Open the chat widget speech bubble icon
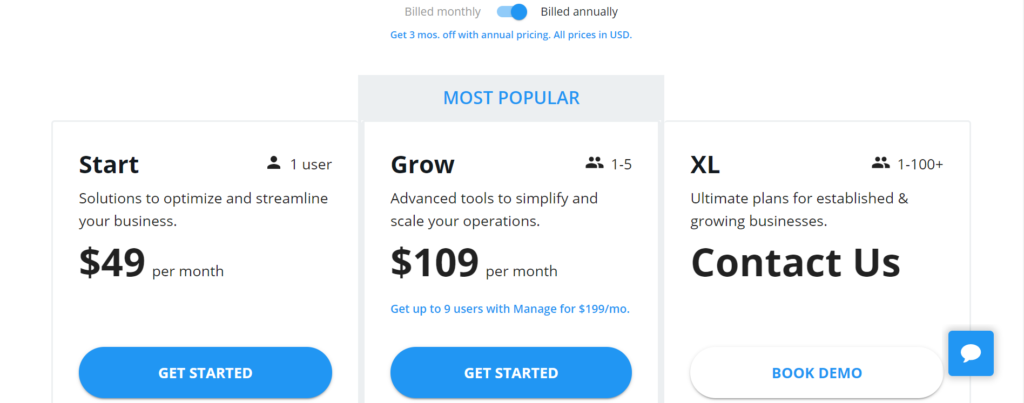Viewport: 1024px width, 403px height. [970, 353]
